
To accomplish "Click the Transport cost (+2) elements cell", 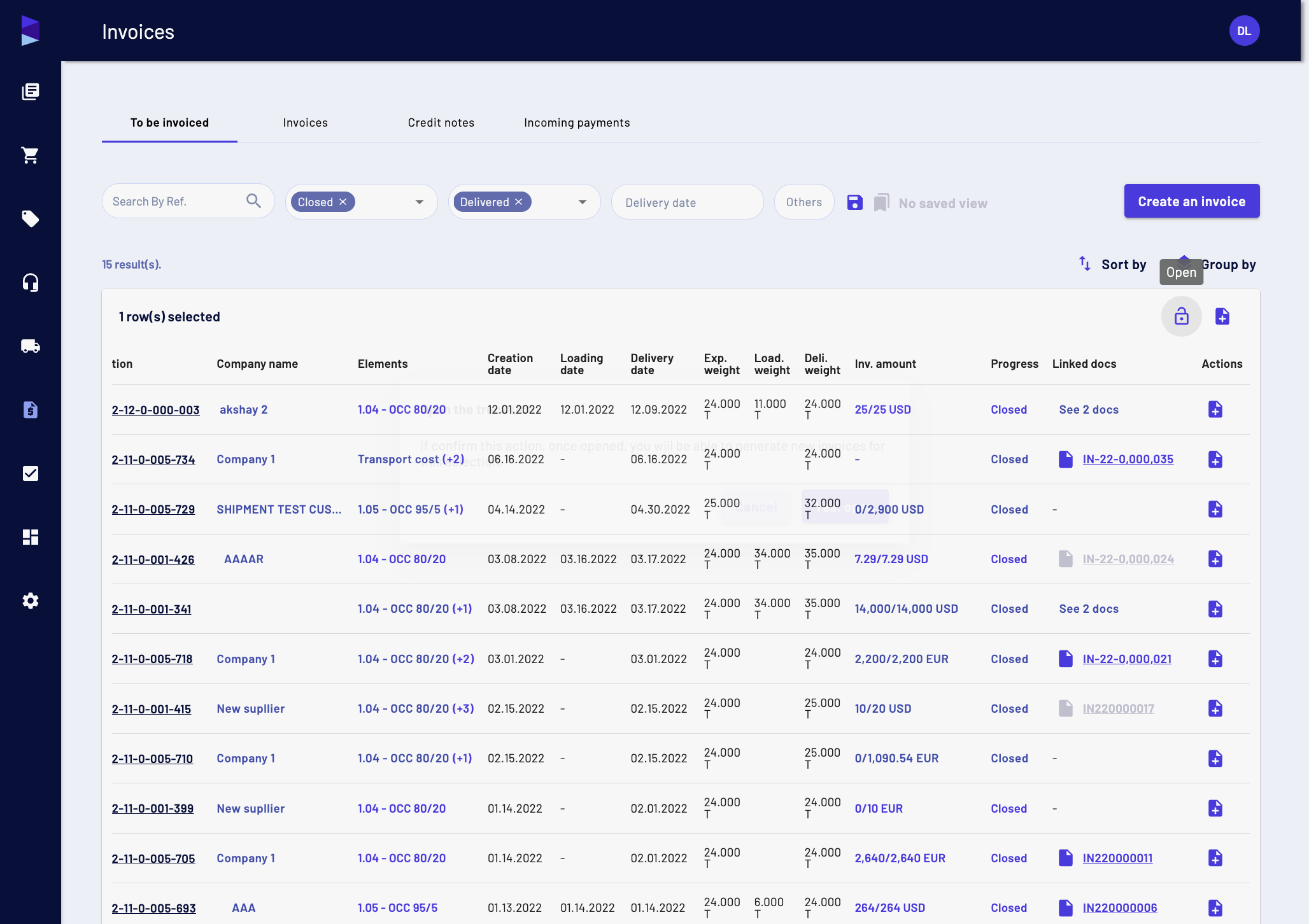I will pos(411,459).
